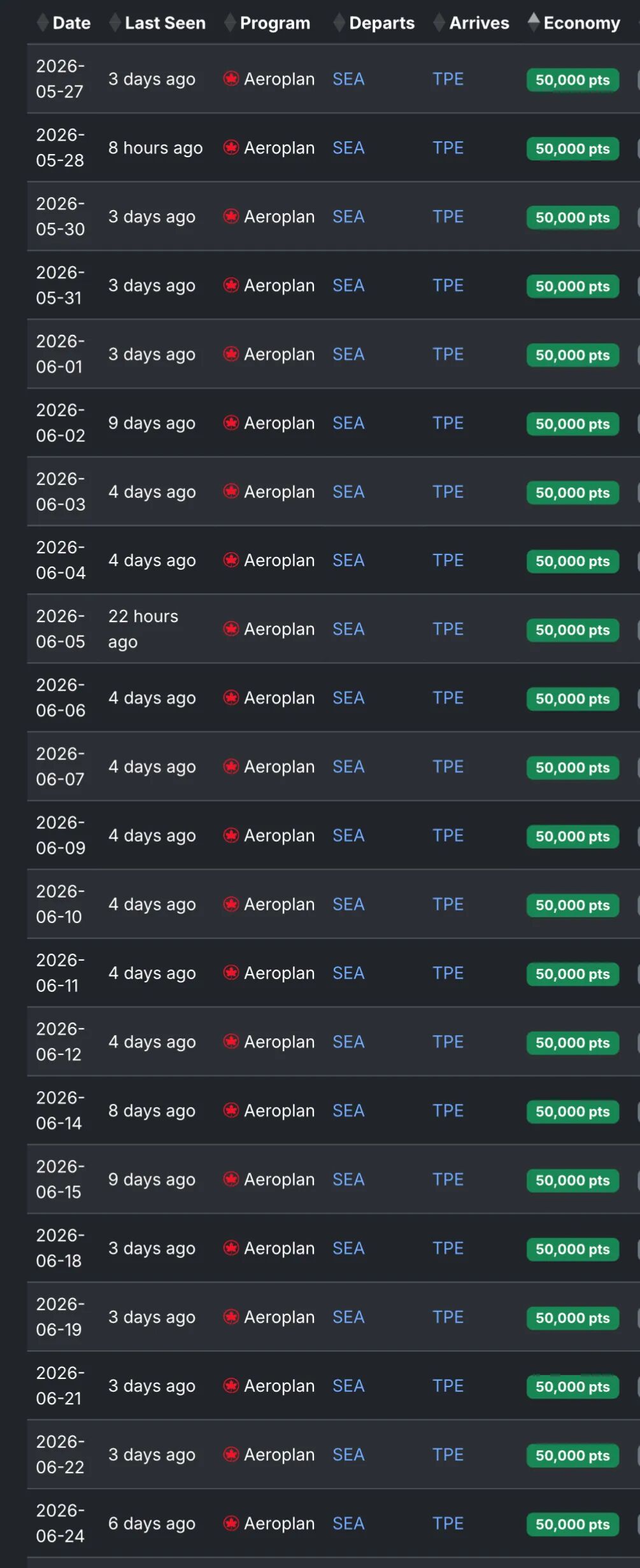Screen dimensions: 640x1568
Task: Open TPE airport link for 2026-06-02
Action: (x=448, y=423)
